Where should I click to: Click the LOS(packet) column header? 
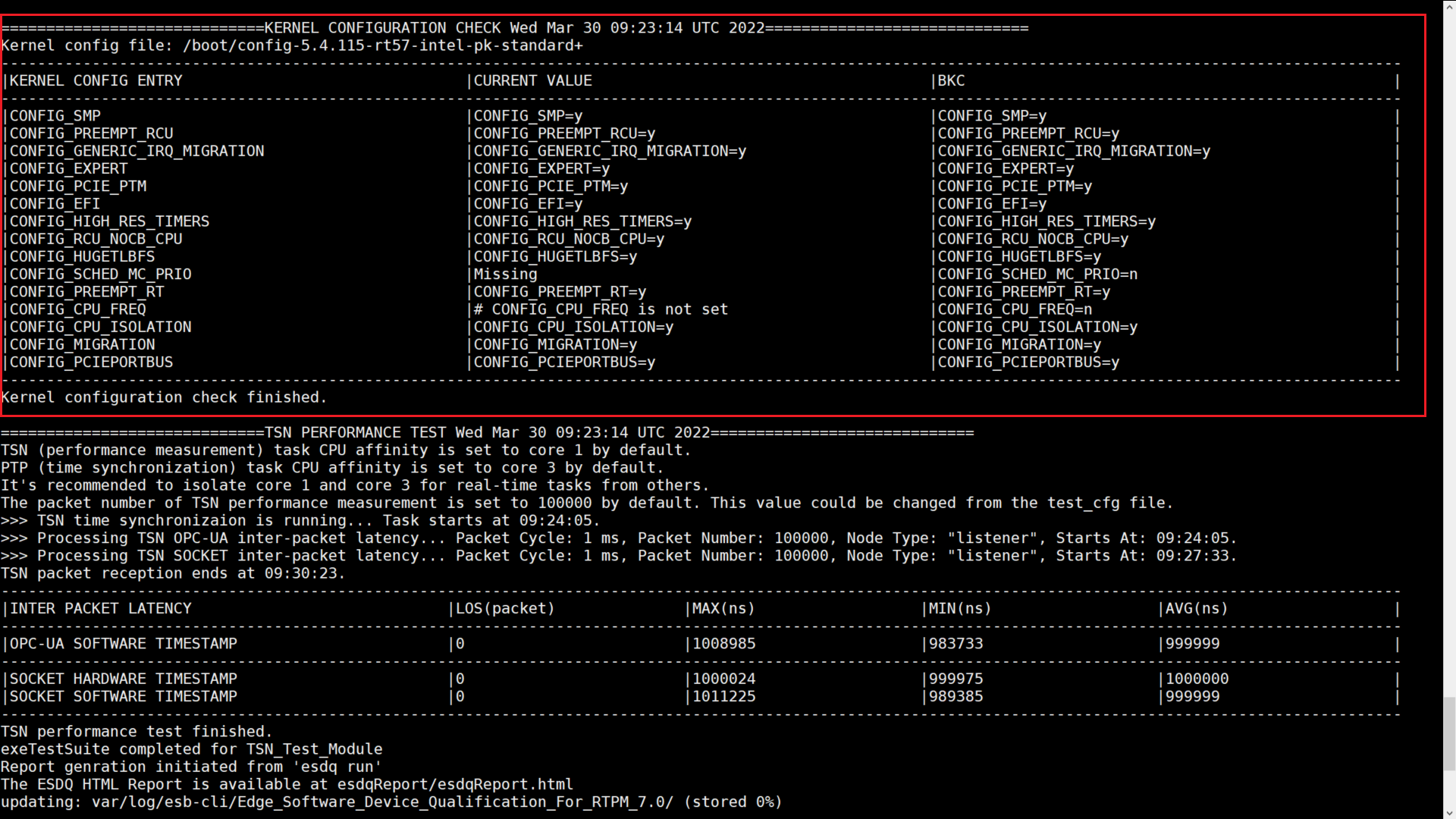coord(505,608)
